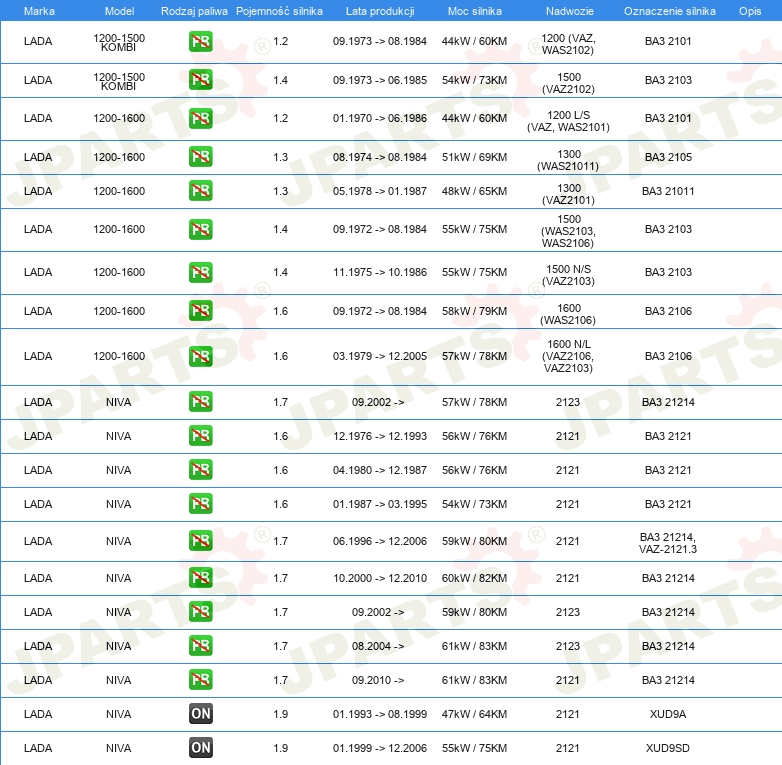Click body cell 1600 N/L (VAZ2106, VAZ2103)
The width and height of the screenshot is (782, 765).
[x=569, y=356]
